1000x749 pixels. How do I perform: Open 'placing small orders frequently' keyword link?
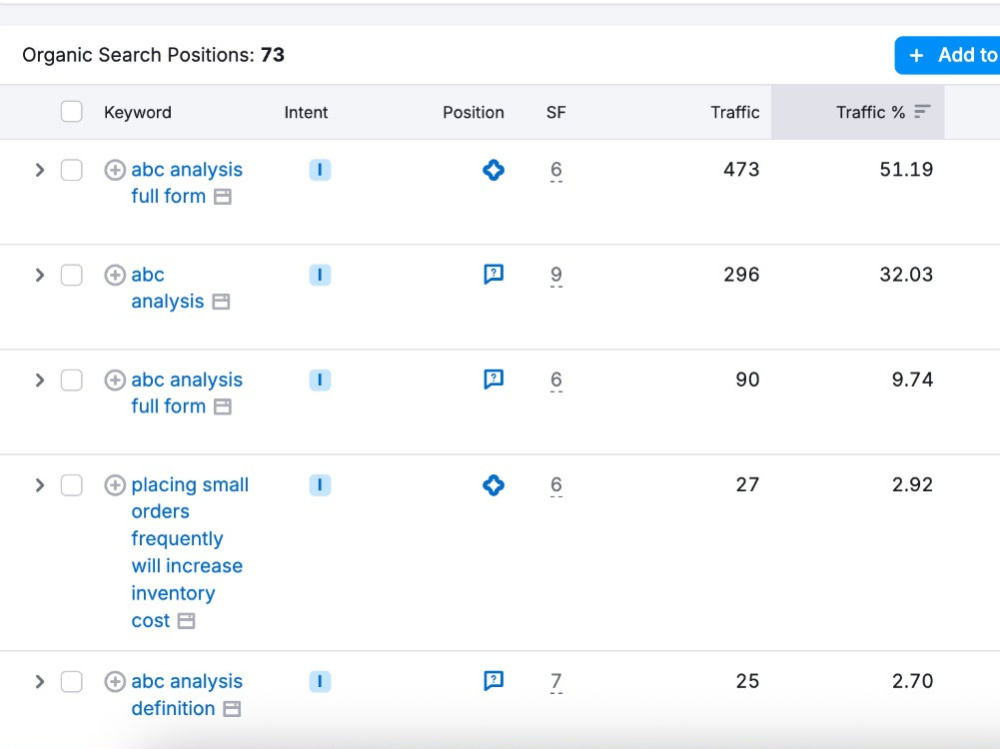tap(190, 552)
